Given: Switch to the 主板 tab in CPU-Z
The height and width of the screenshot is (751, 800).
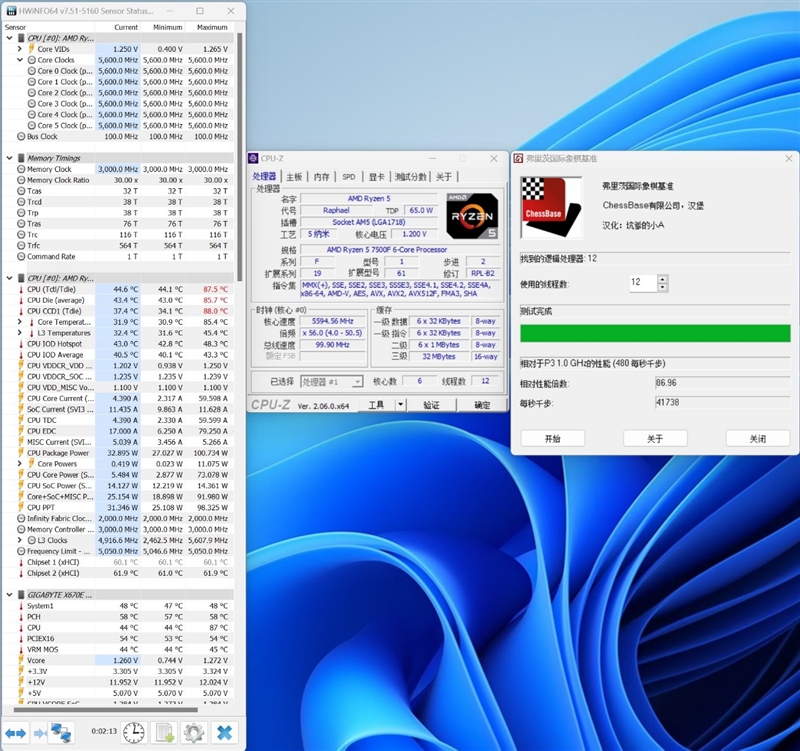Looking at the screenshot, I should tap(294, 177).
